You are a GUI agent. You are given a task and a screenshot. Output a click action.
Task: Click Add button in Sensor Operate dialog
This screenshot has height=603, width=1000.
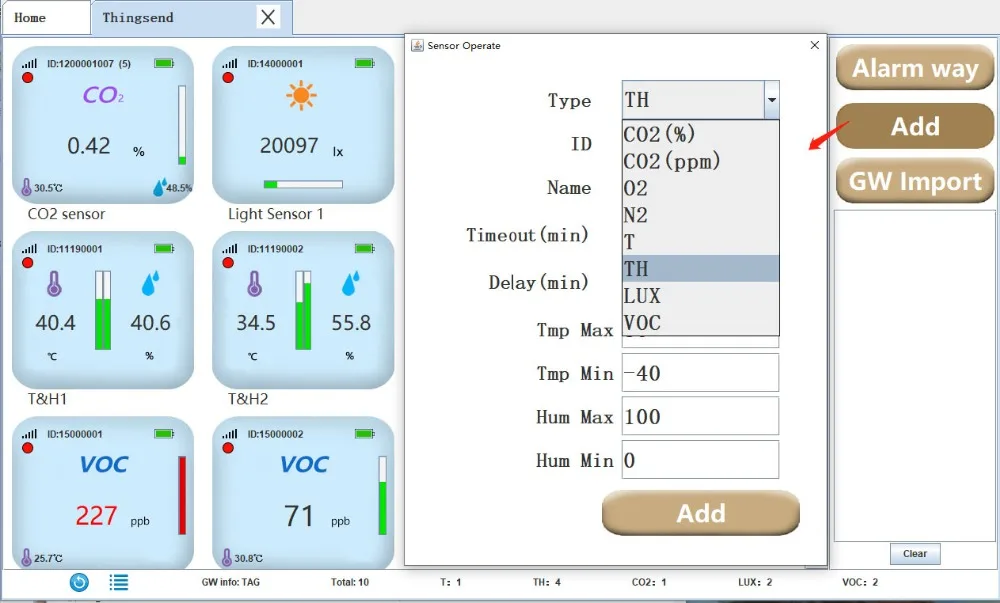point(700,513)
